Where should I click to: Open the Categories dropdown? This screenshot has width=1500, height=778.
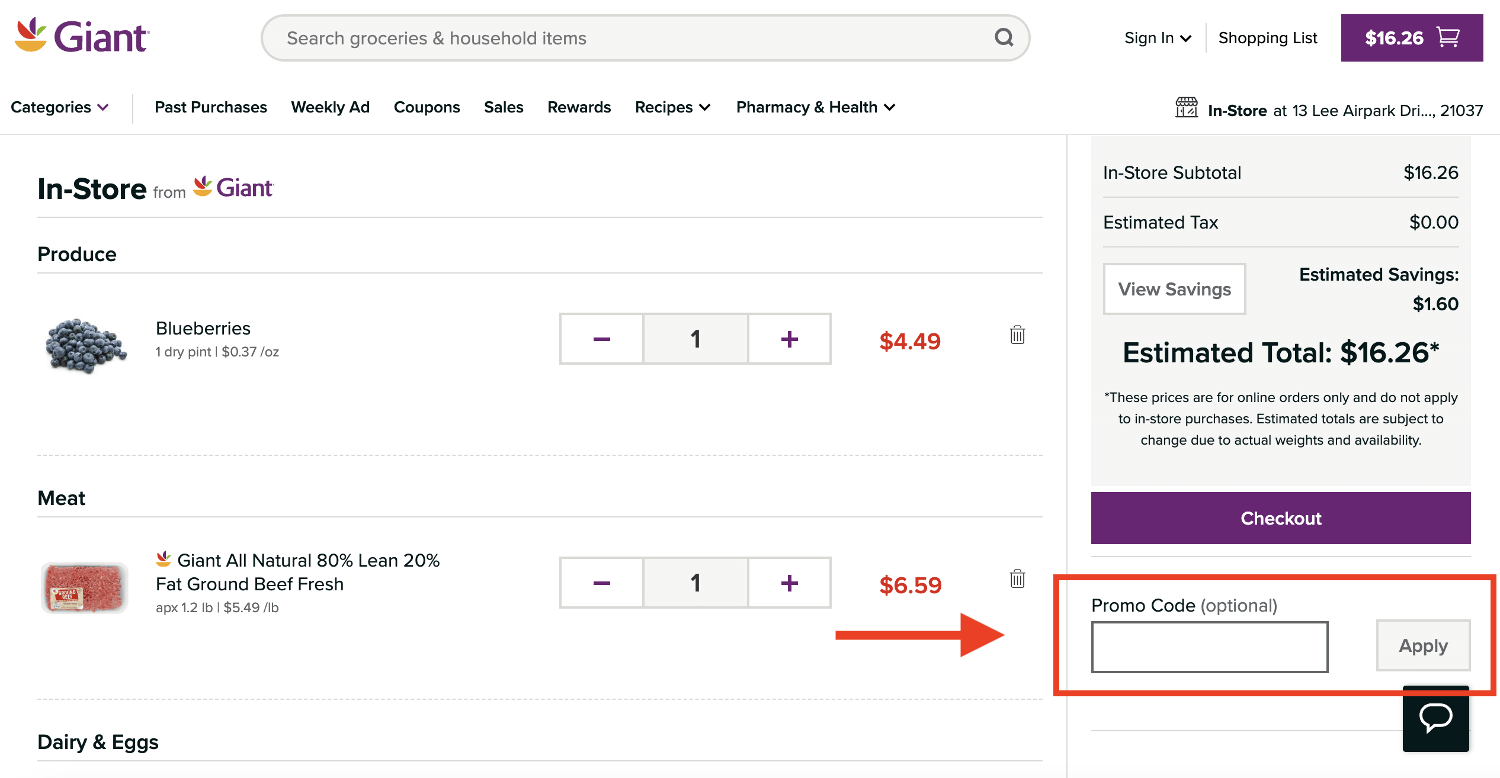coord(58,107)
